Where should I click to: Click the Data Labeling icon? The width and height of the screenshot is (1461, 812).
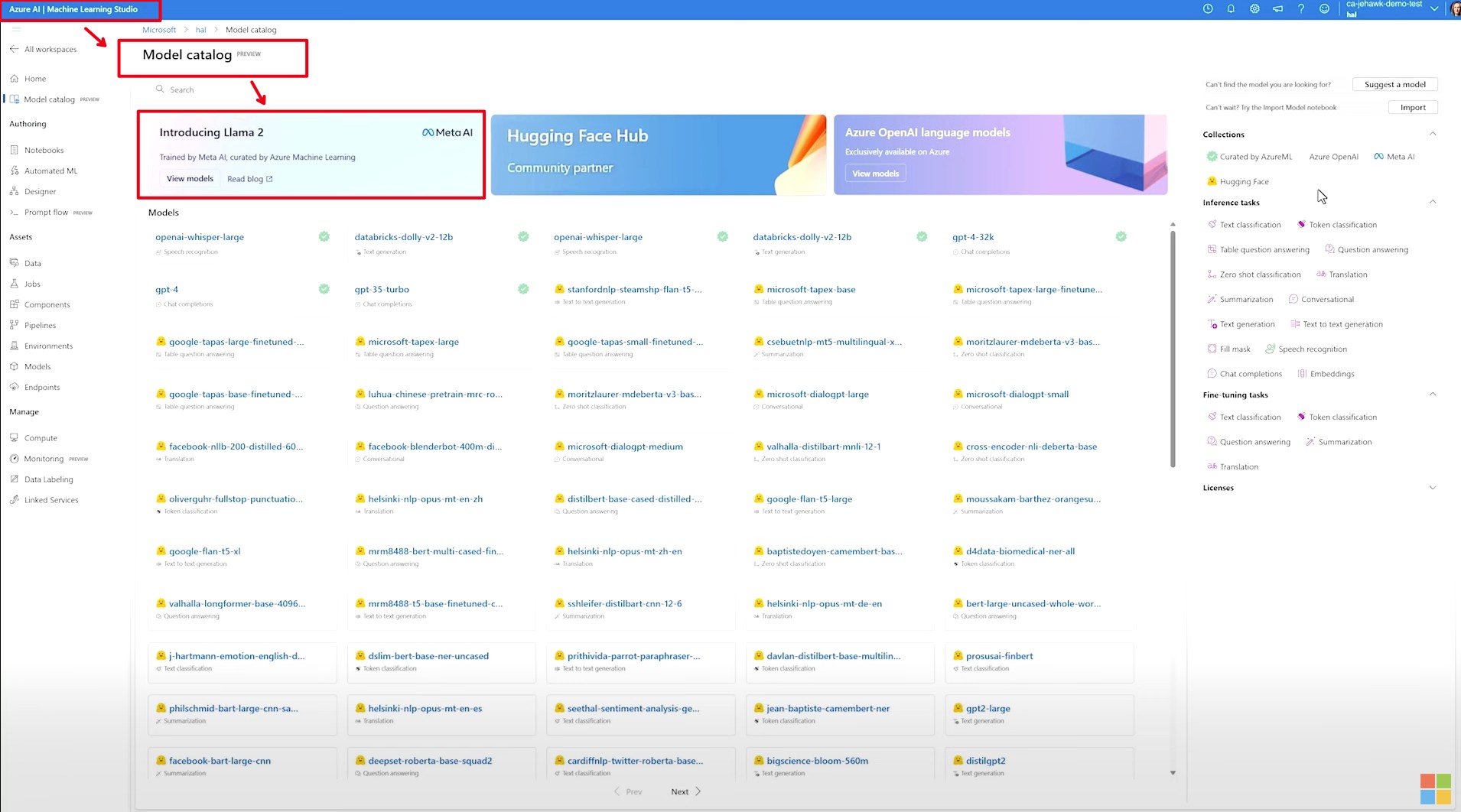point(14,479)
